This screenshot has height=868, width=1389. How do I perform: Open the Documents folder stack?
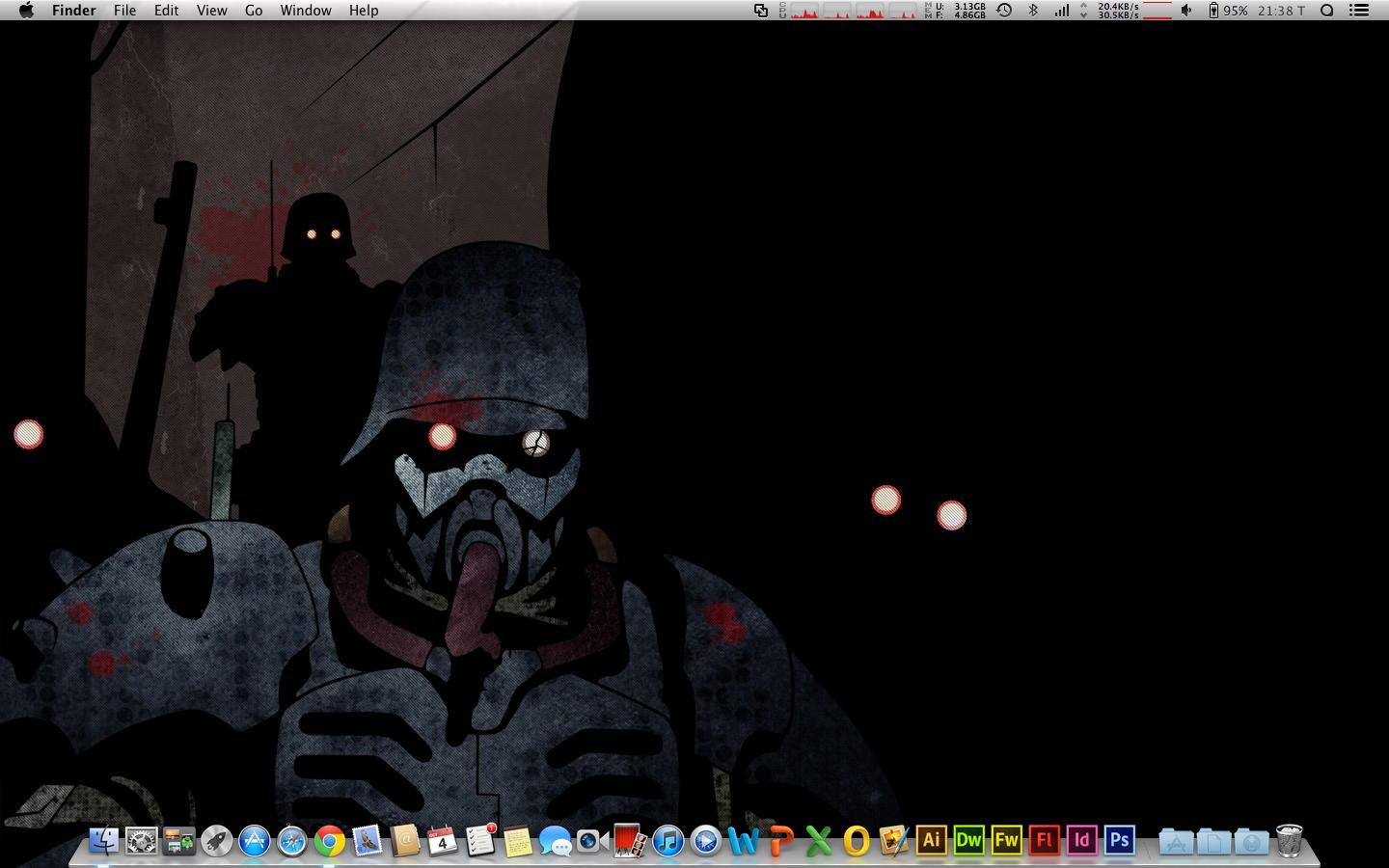1213,841
